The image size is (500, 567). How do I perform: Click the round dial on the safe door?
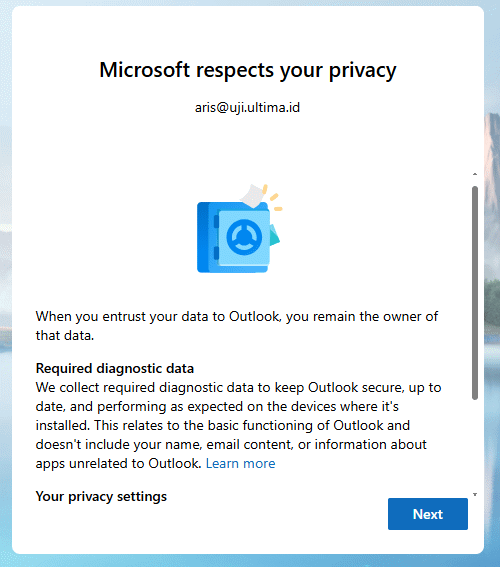(x=244, y=237)
